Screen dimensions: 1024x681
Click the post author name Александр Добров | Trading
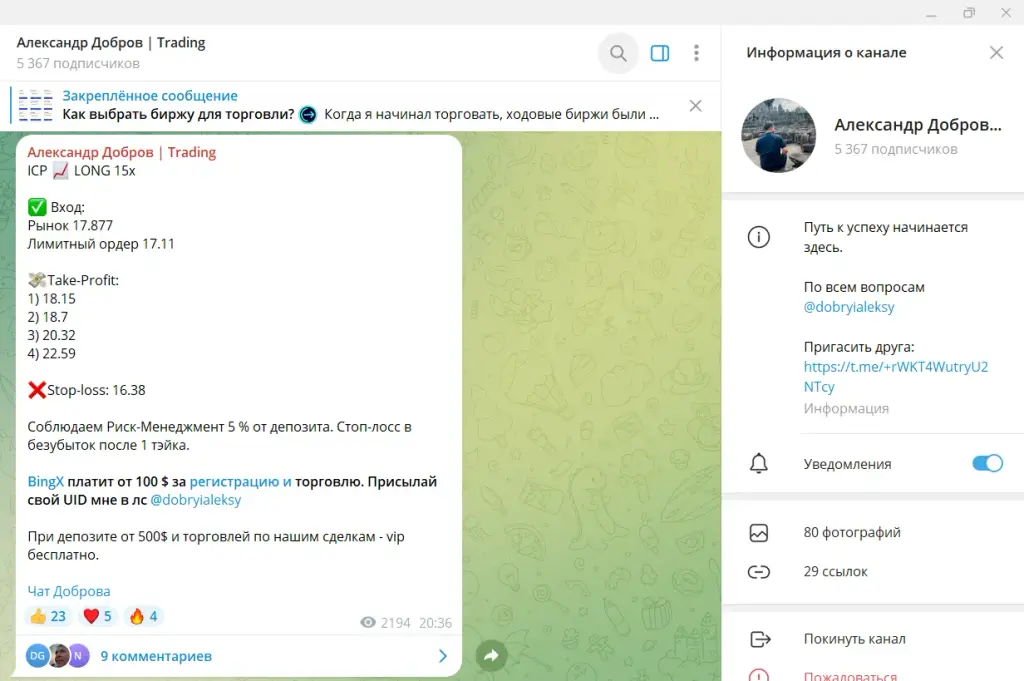(x=121, y=152)
